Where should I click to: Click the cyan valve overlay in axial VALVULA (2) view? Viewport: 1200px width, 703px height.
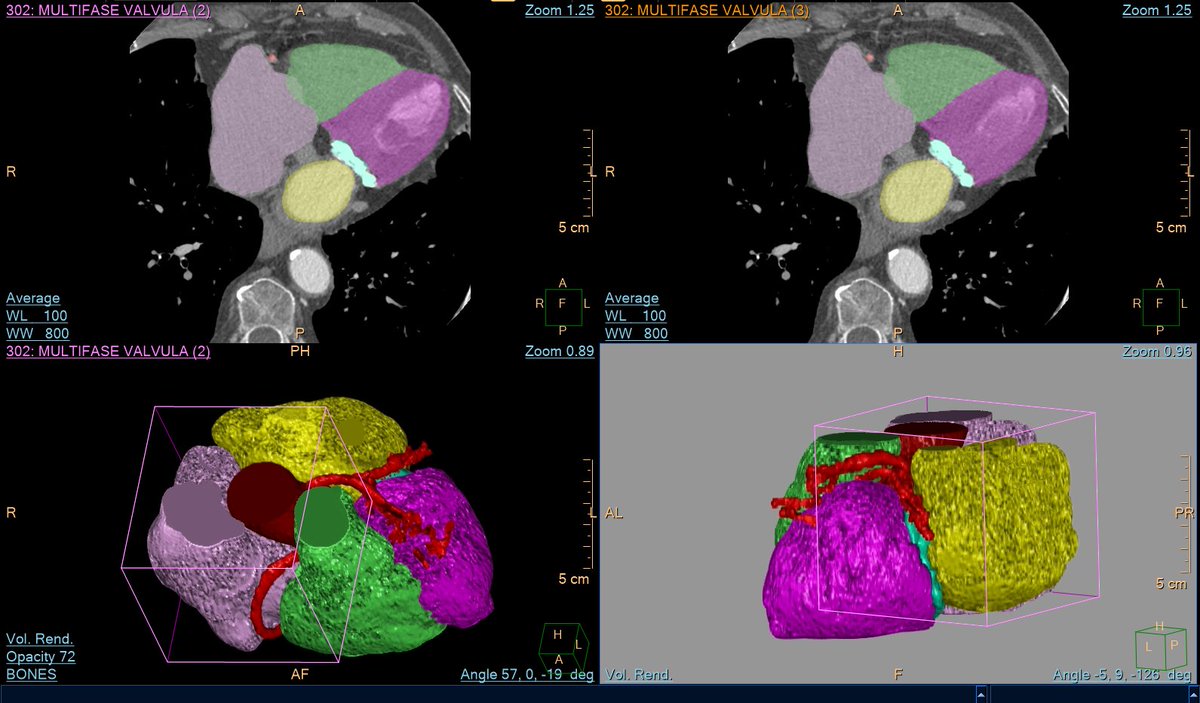[x=355, y=163]
